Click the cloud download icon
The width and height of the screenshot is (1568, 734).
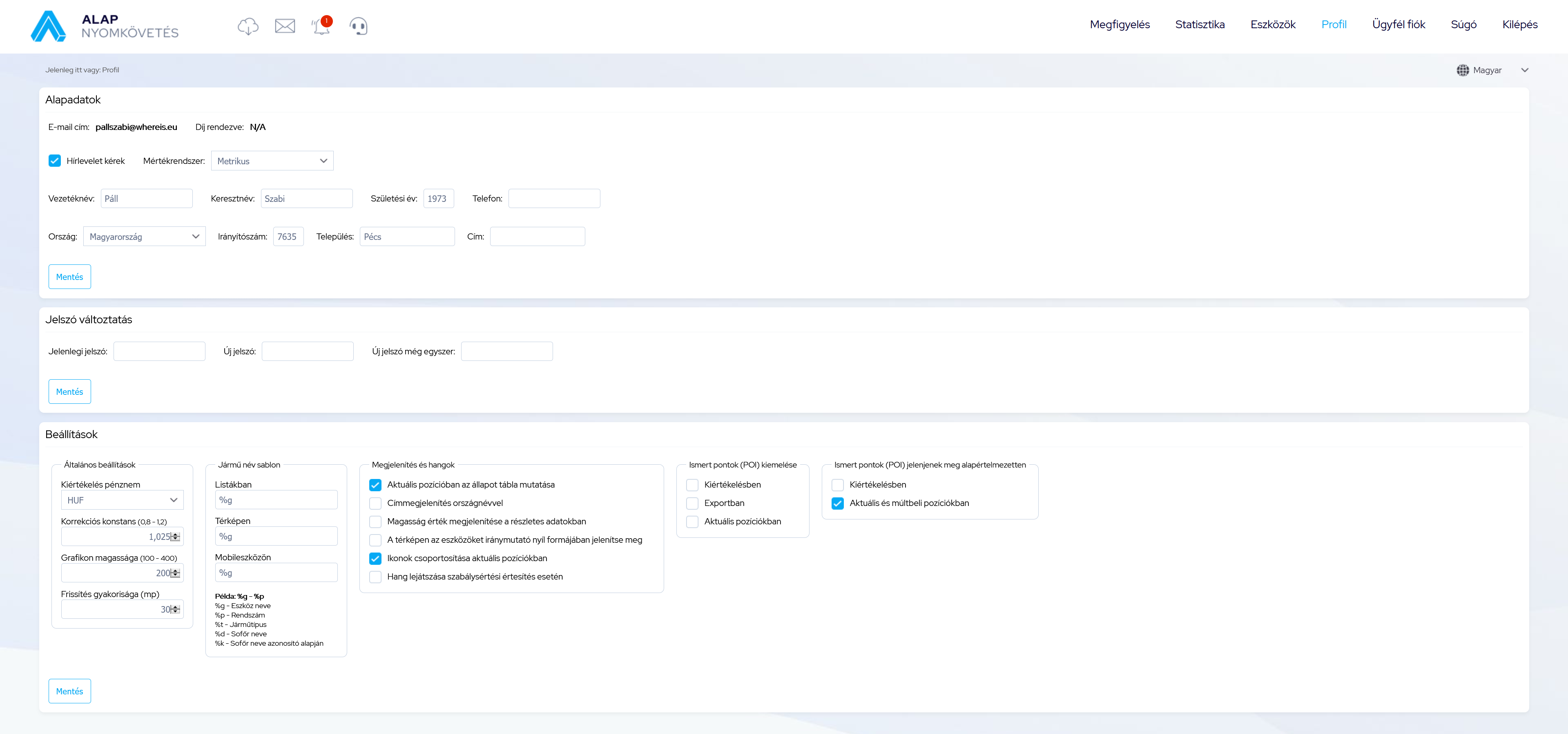[248, 26]
